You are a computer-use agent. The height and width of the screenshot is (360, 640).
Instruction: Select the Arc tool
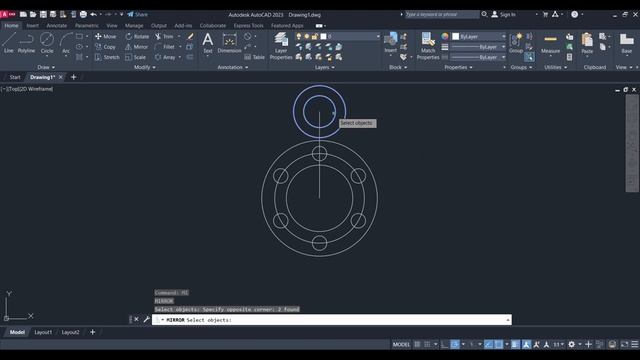click(66, 42)
